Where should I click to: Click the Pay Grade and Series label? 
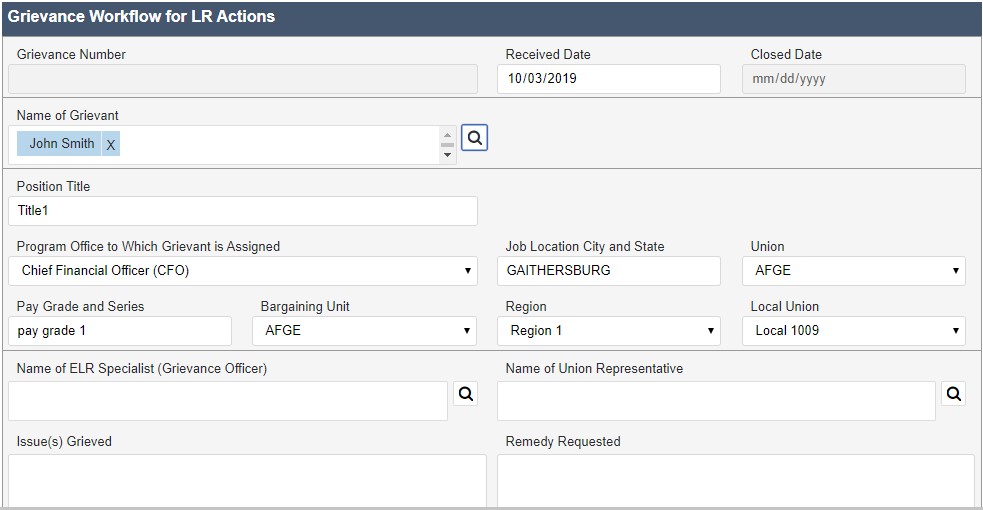80,306
